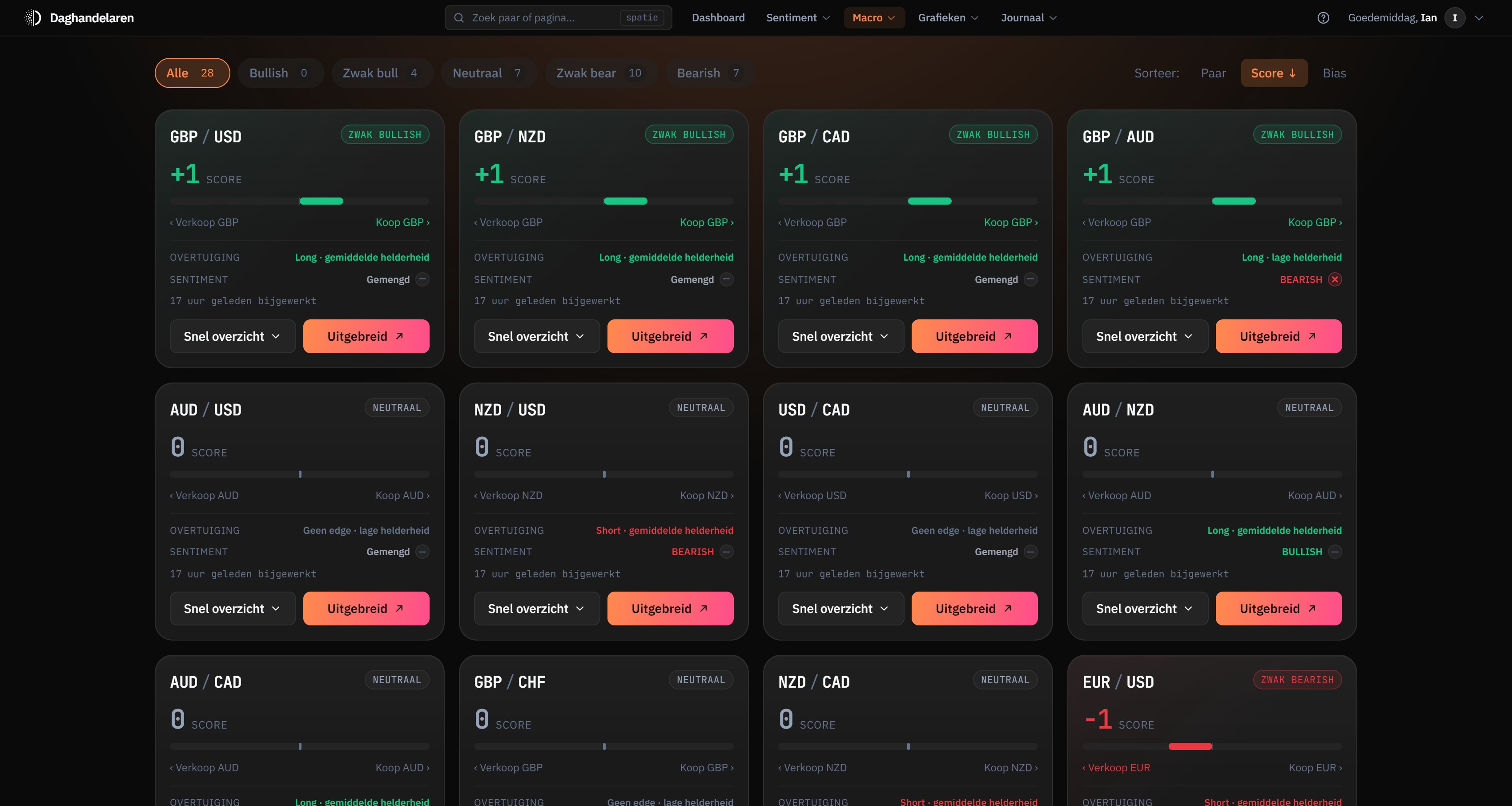Click the red BEARISH x icon on GBP / AUD

coord(1335,279)
